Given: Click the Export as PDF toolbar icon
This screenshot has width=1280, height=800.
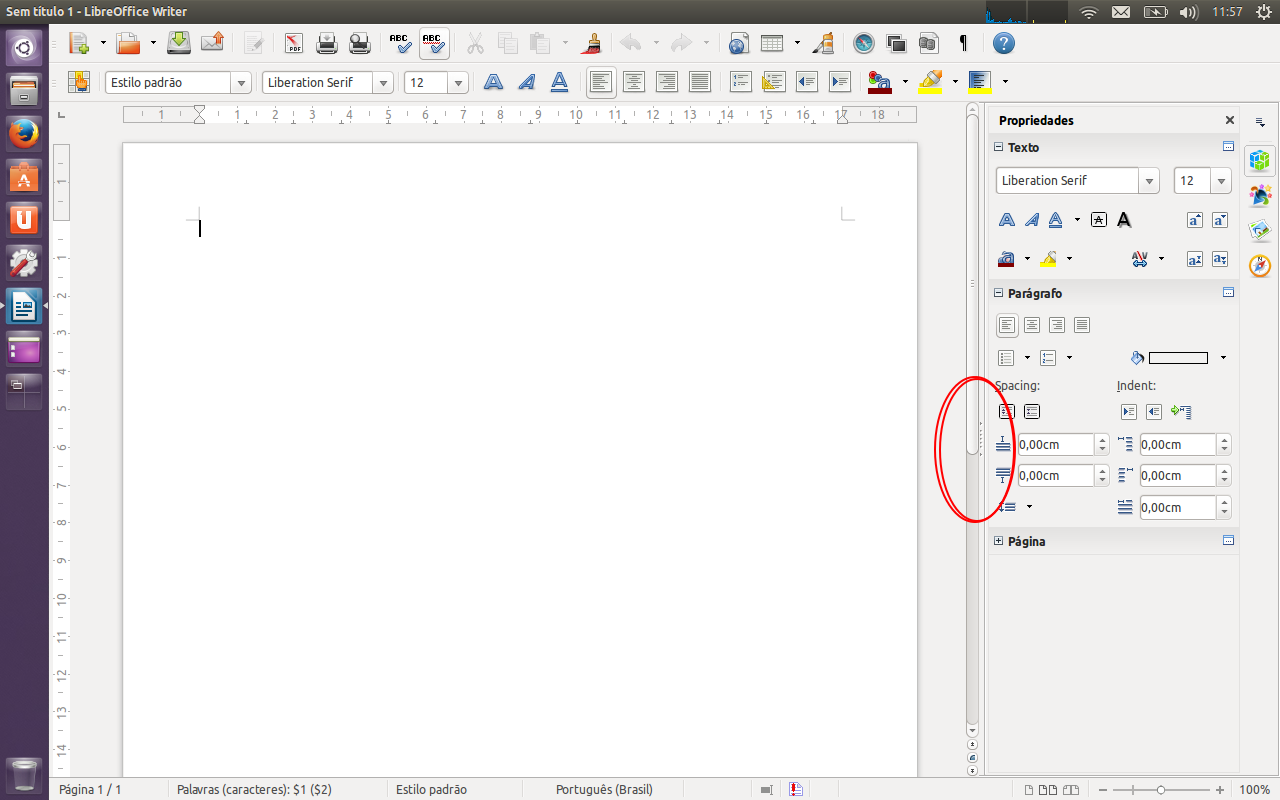Looking at the screenshot, I should coord(294,43).
